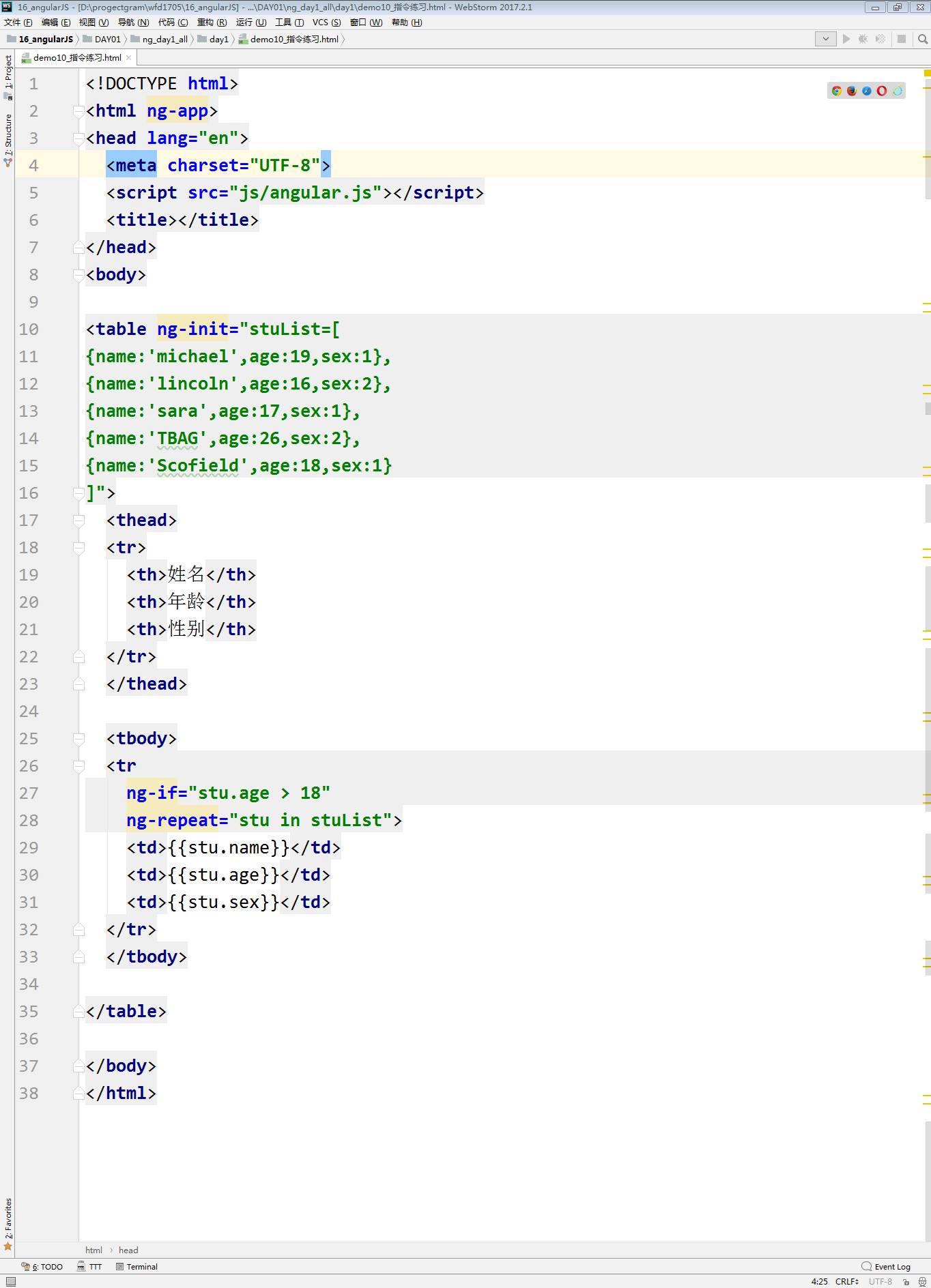Image resolution: width=931 pixels, height=1288 pixels.
Task: Click 16_angularJS breadcrumb in navigation bar
Action: click(40, 40)
